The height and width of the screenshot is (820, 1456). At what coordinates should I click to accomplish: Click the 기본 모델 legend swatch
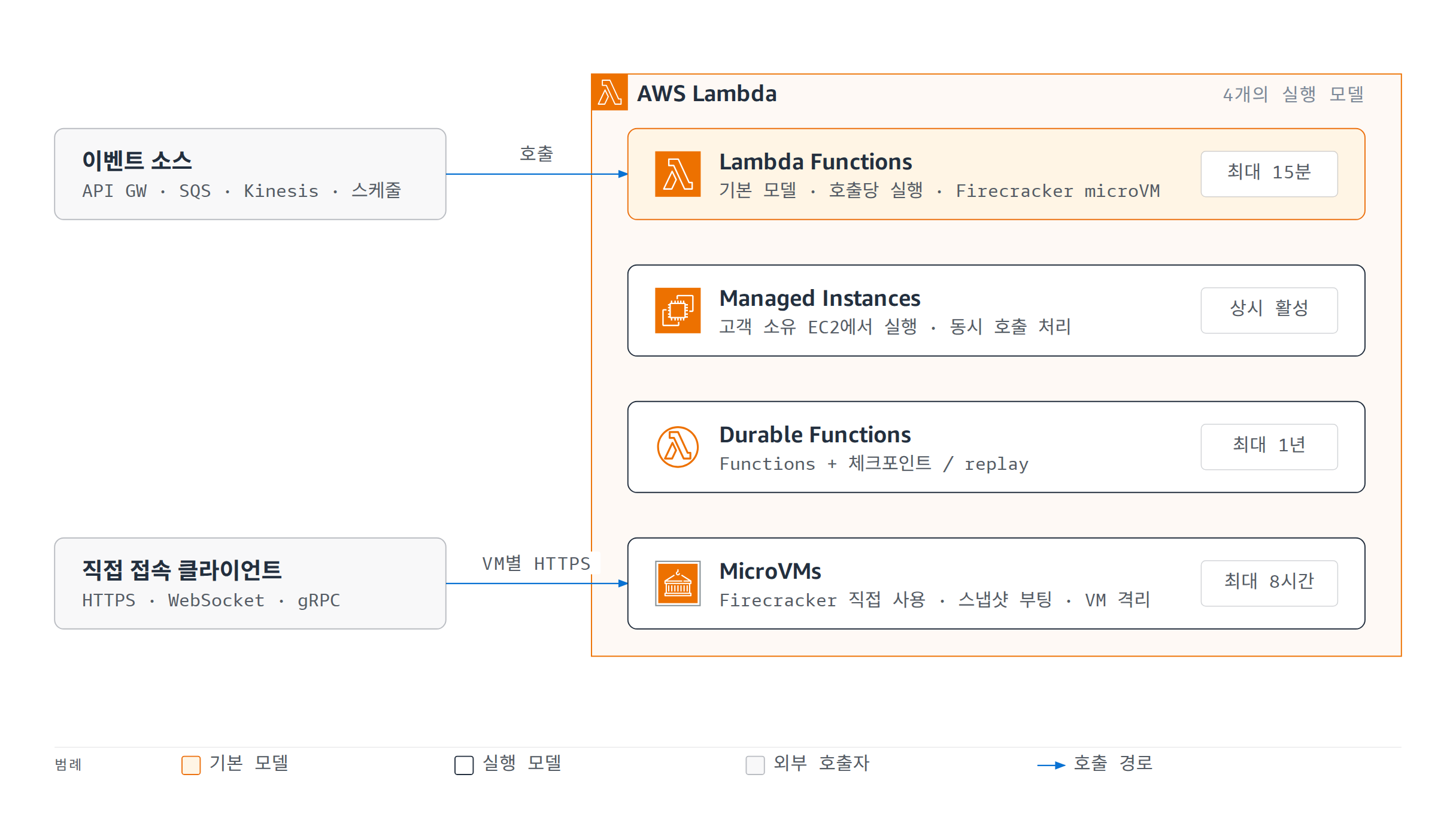click(x=191, y=765)
